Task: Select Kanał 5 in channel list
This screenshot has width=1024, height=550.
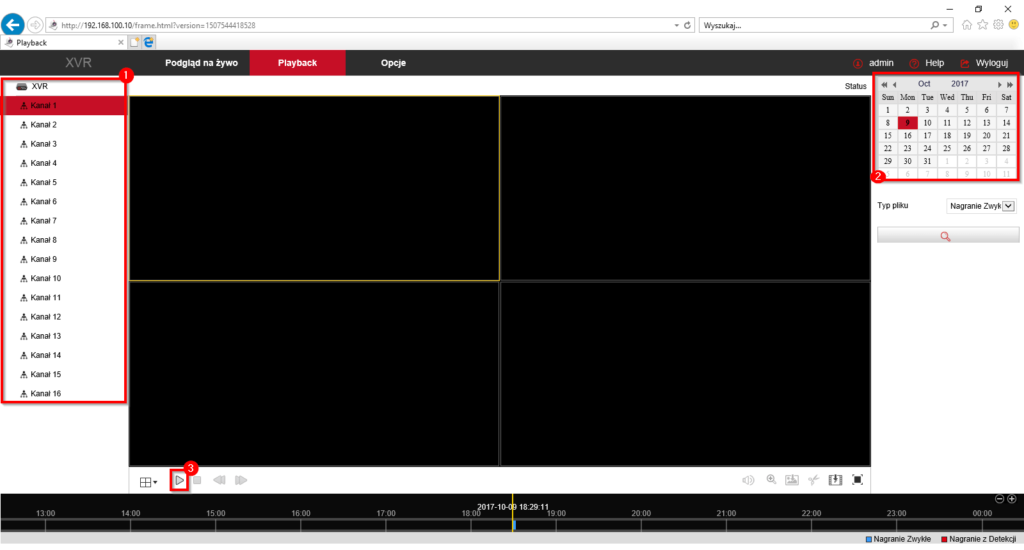Action: point(43,183)
